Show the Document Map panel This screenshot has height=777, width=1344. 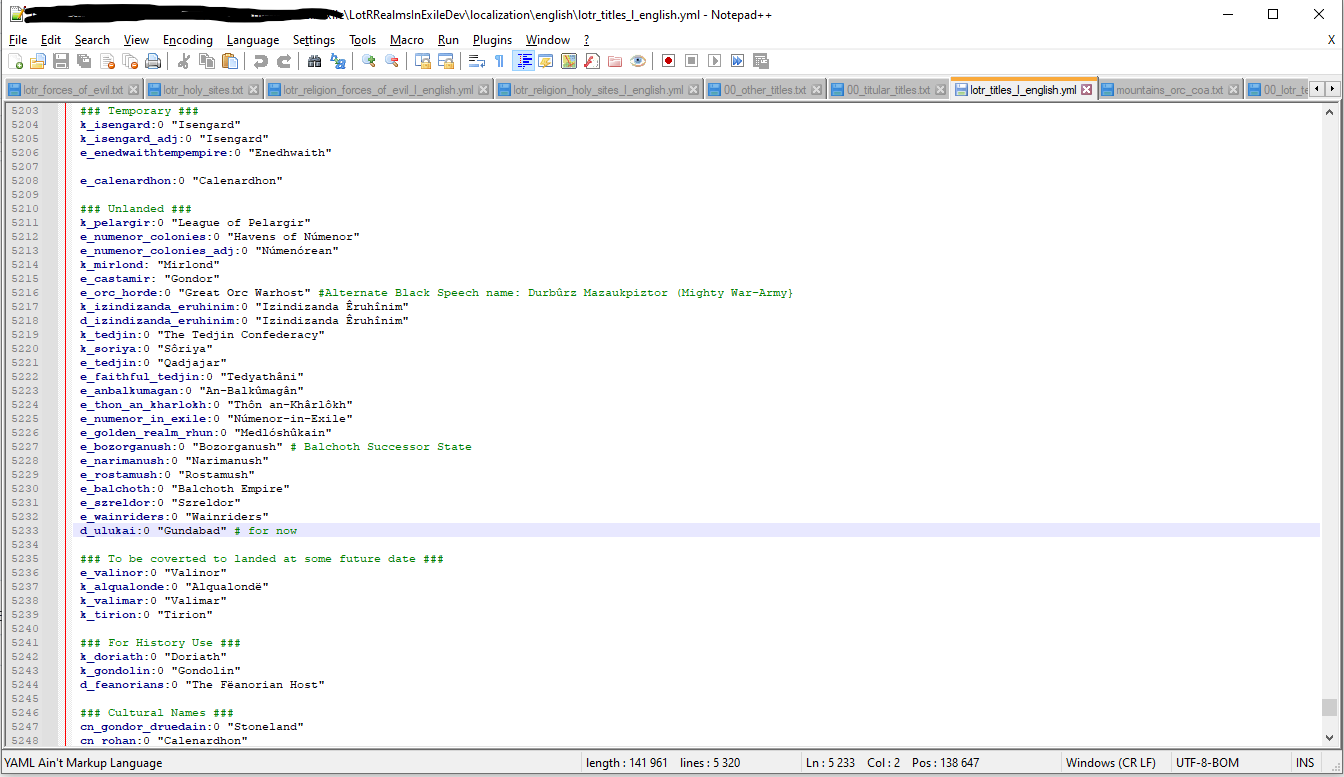click(569, 61)
